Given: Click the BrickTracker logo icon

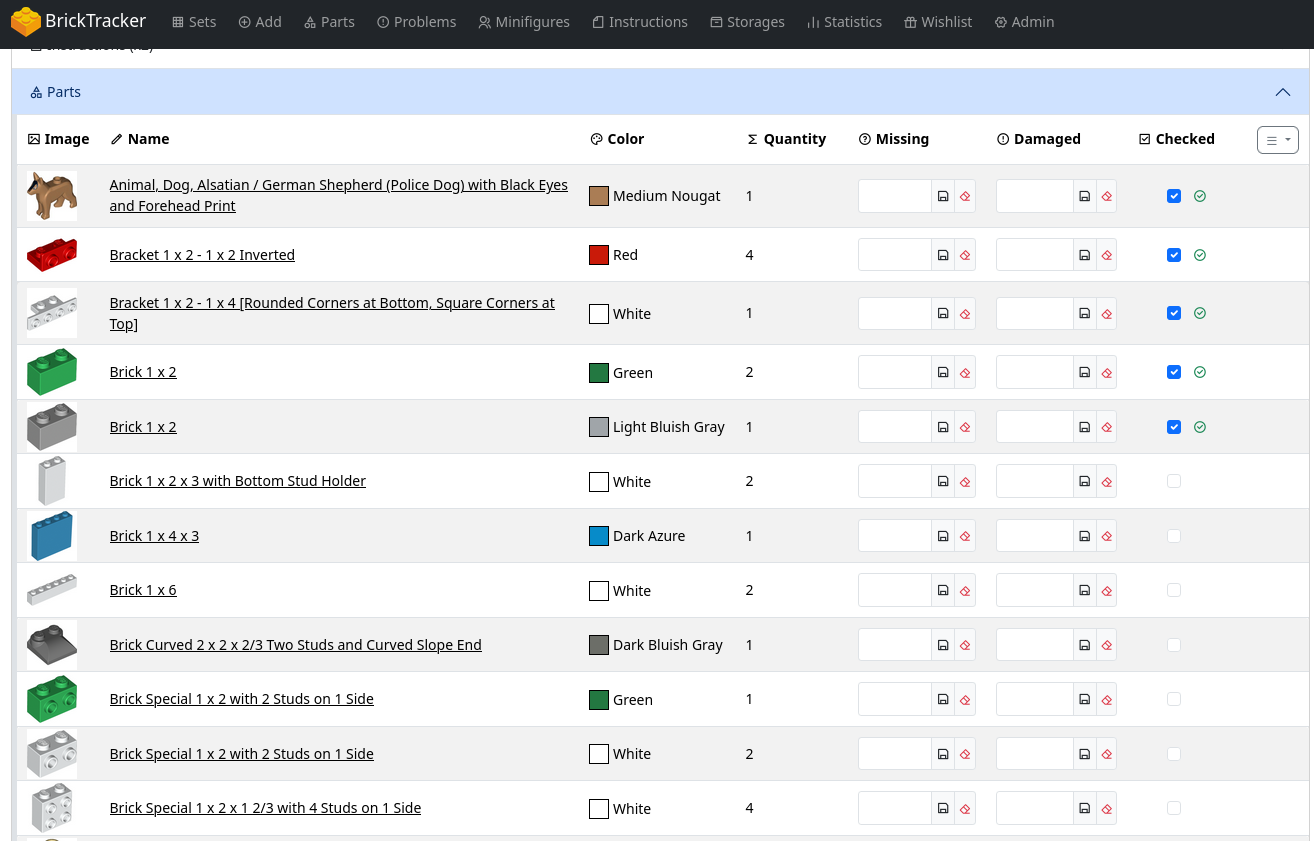Looking at the screenshot, I should coord(26,22).
